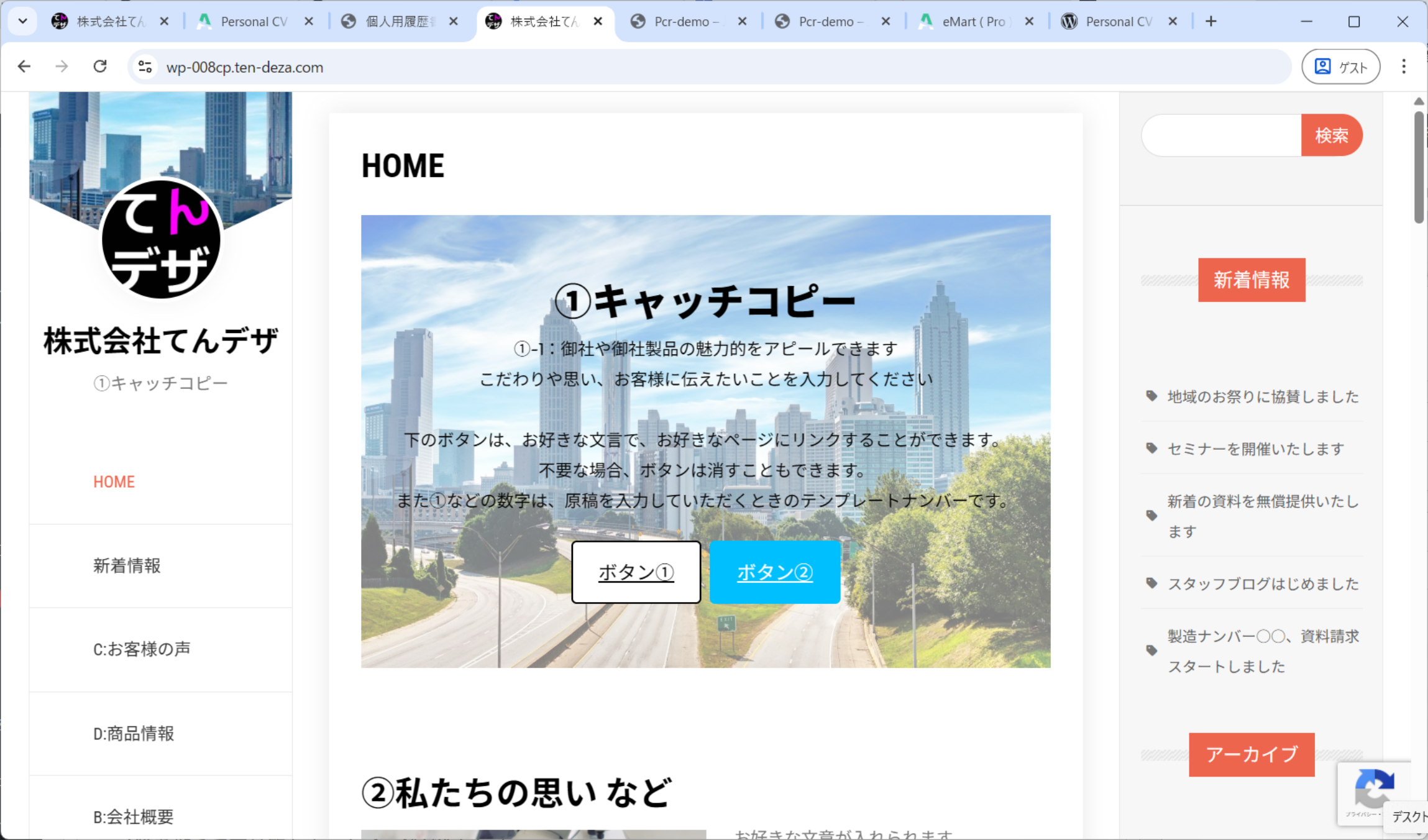Switch to the 個人用履歴書 tab

pyautogui.click(x=398, y=22)
